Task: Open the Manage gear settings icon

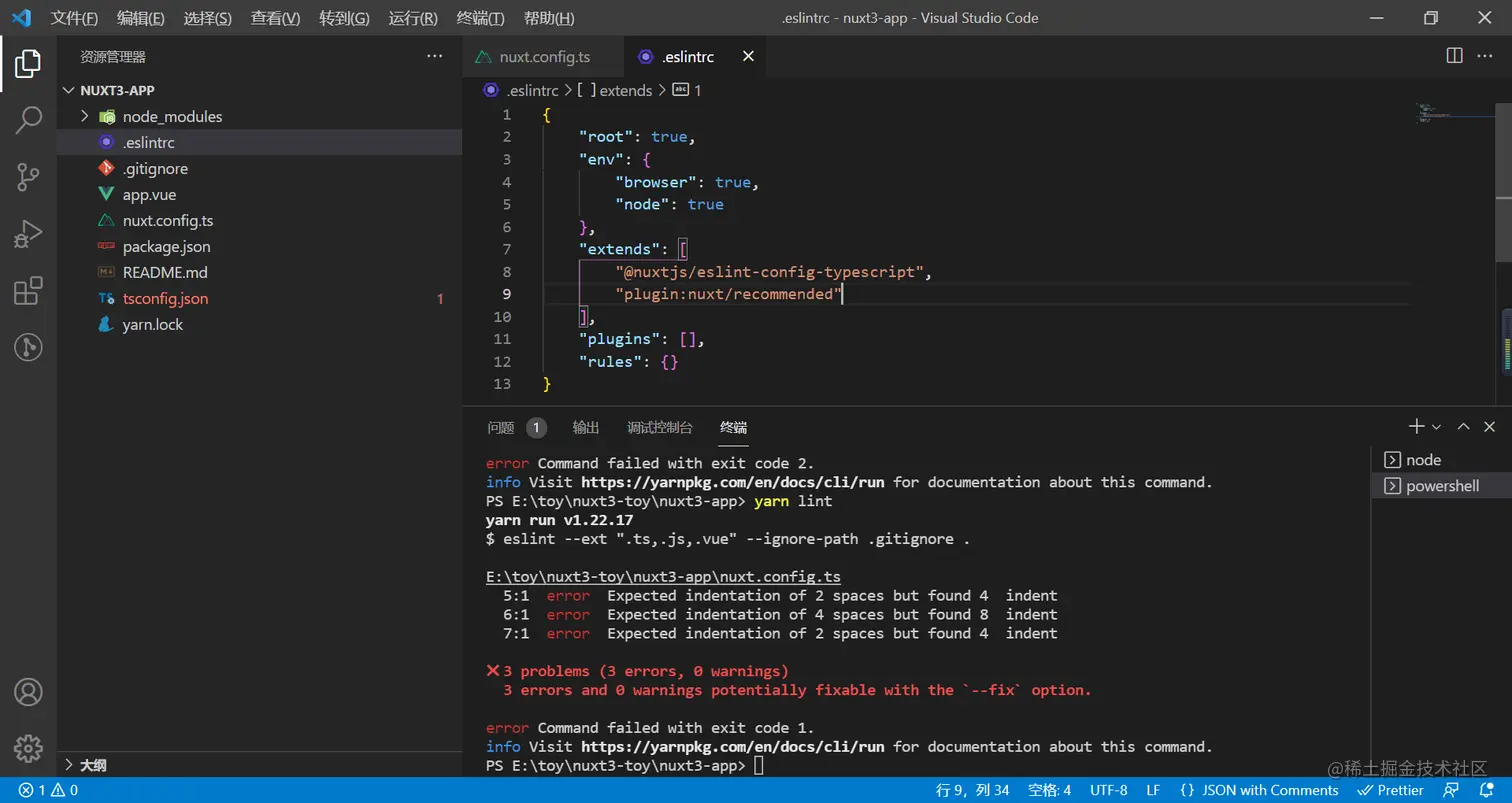Action: tap(28, 748)
